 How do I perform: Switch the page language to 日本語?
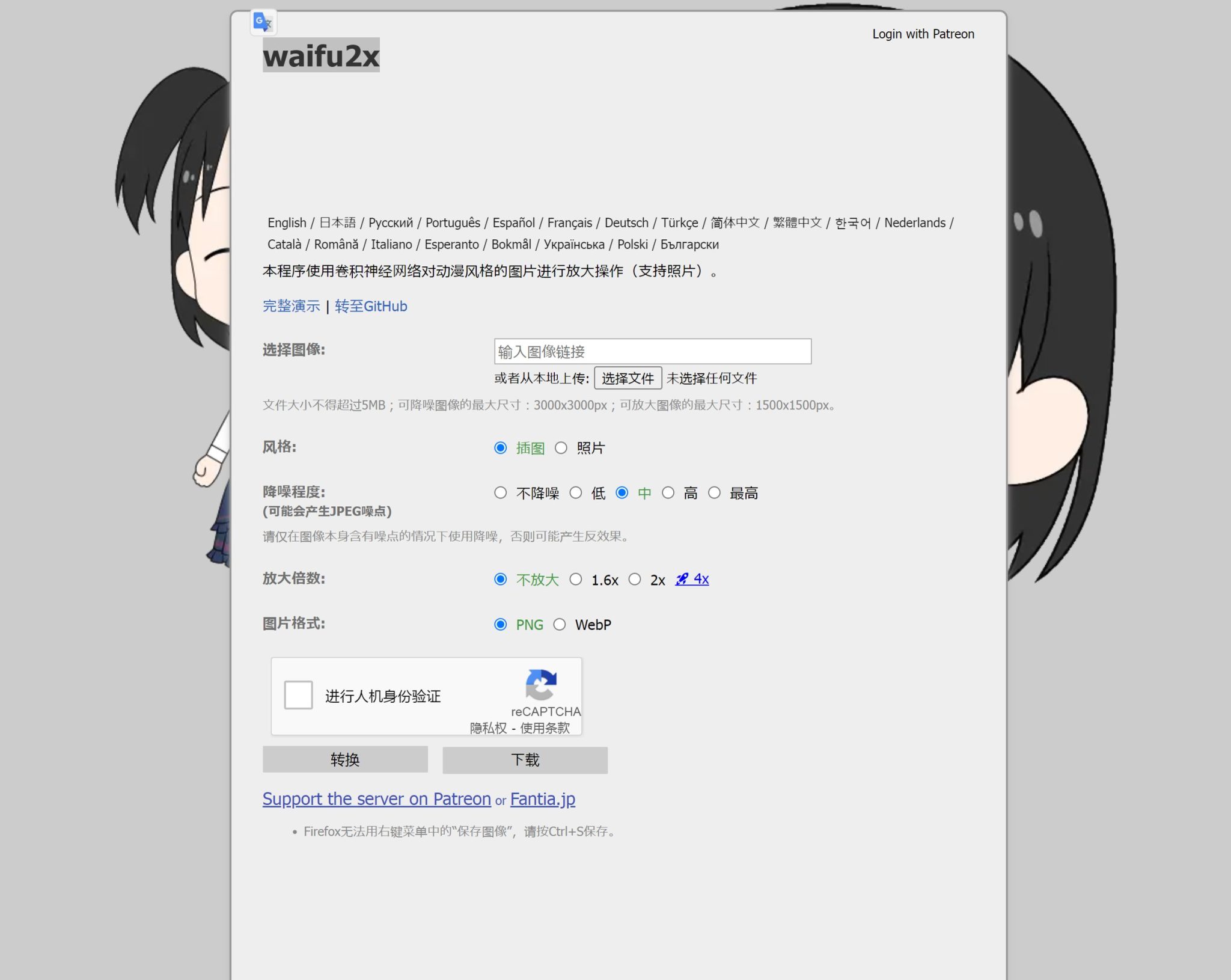tap(338, 222)
